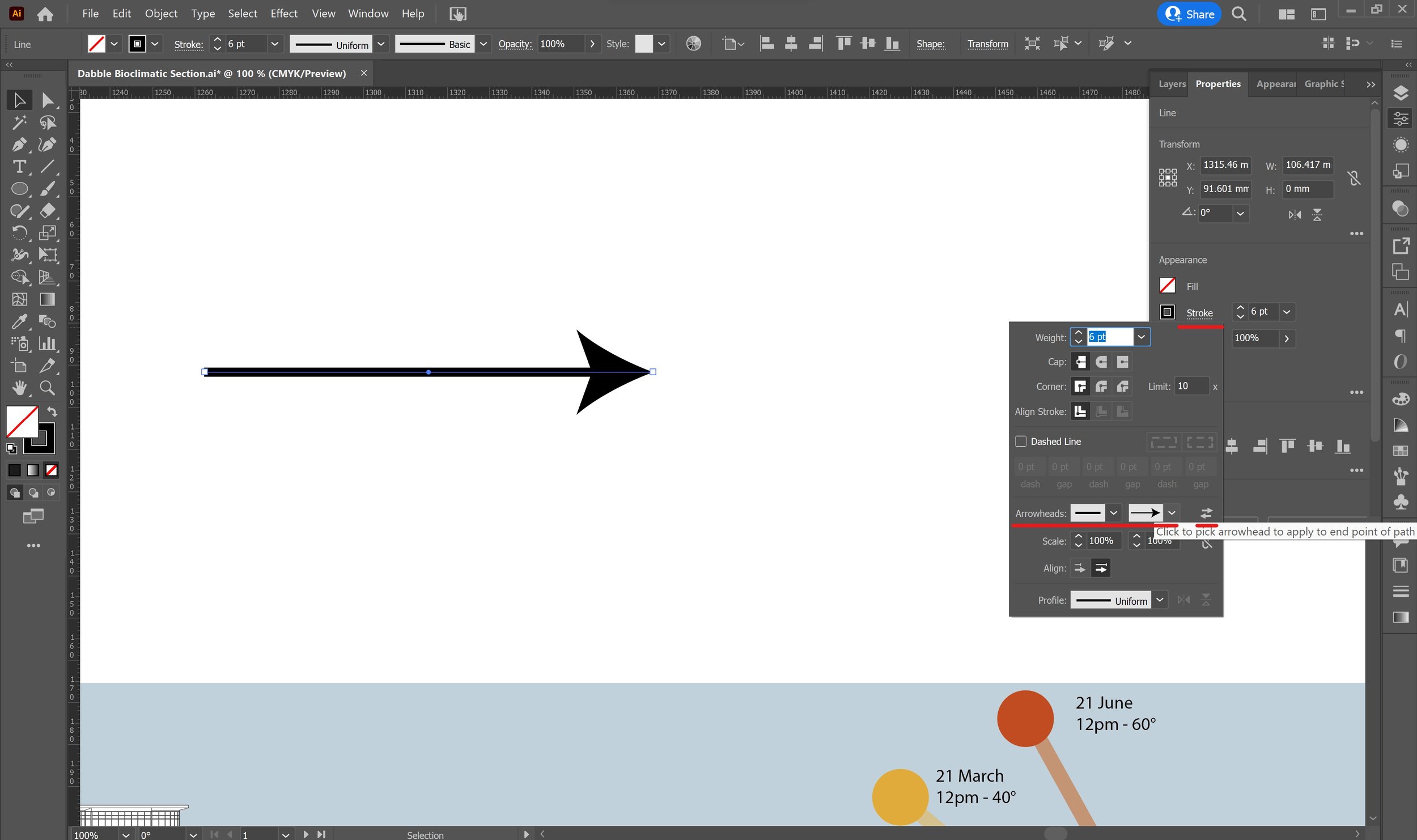This screenshot has height=840, width=1417.
Task: Expand the Arrowheads start point dropdown
Action: tap(1113, 512)
